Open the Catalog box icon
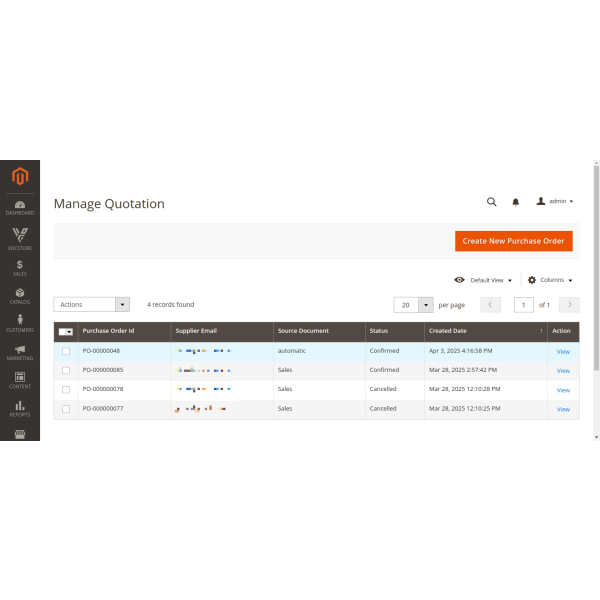Screen dimensions: 600x600 click(19, 295)
